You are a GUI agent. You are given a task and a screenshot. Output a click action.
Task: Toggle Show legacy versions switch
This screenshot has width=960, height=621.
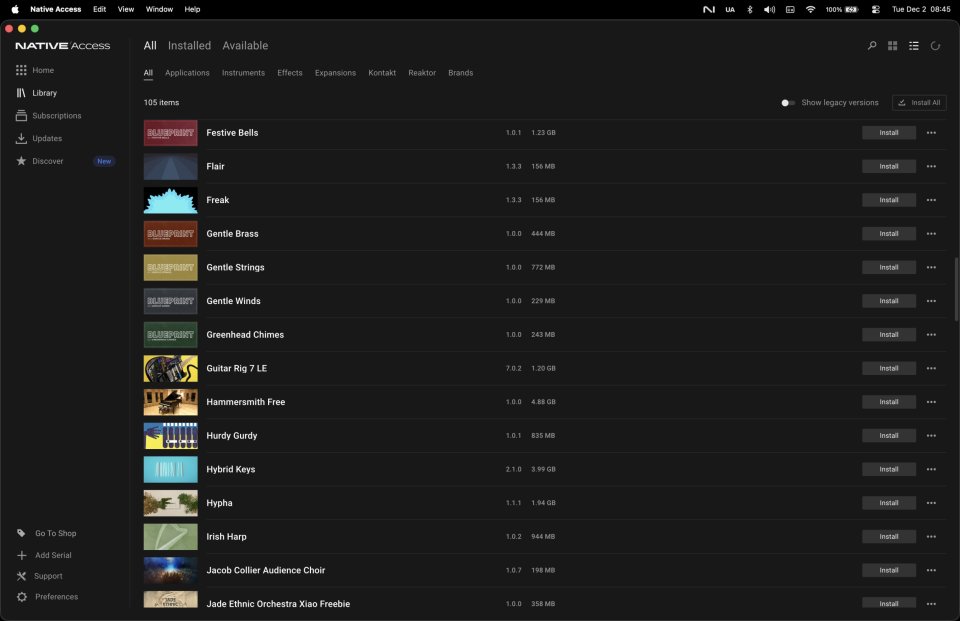[x=787, y=102]
